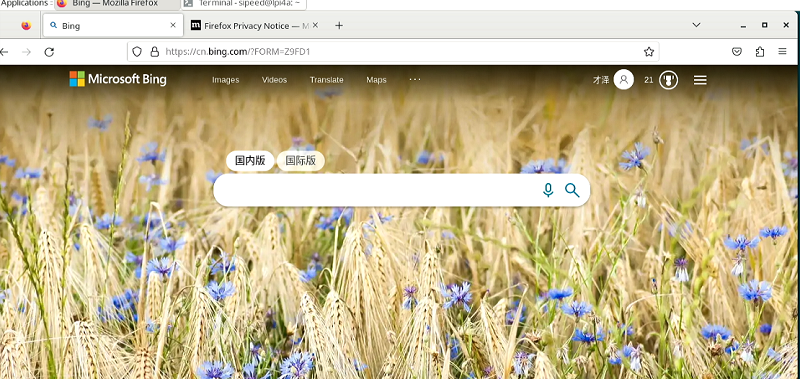Viewport: 800px width, 379px height.
Task: Minimize the Firefox window
Action: [x=743, y=26]
